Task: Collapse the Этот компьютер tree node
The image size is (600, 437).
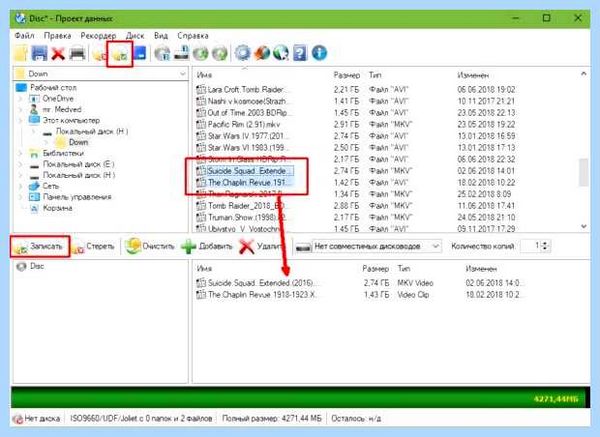Action: tap(21, 121)
